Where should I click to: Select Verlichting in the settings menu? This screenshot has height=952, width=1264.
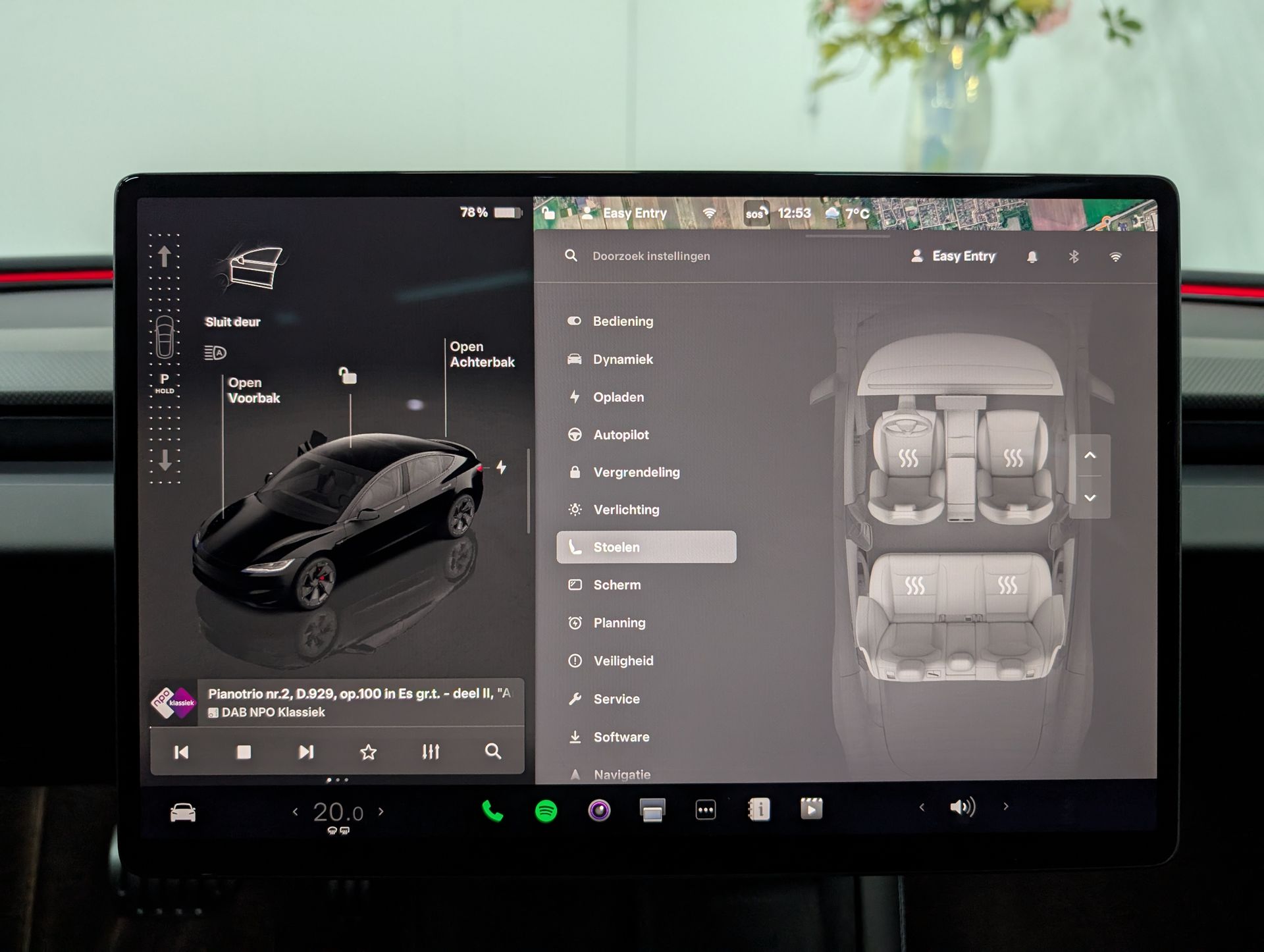coord(625,510)
